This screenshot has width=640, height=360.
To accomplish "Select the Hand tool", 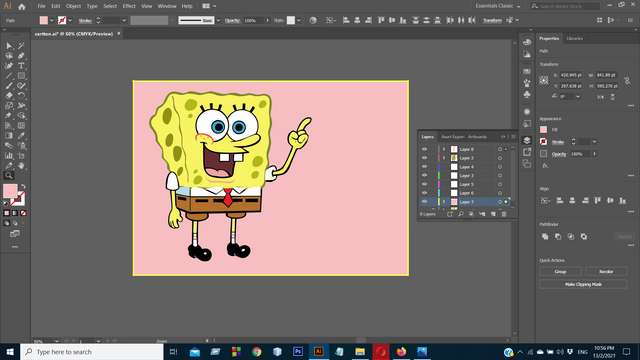I will pos(21,165).
